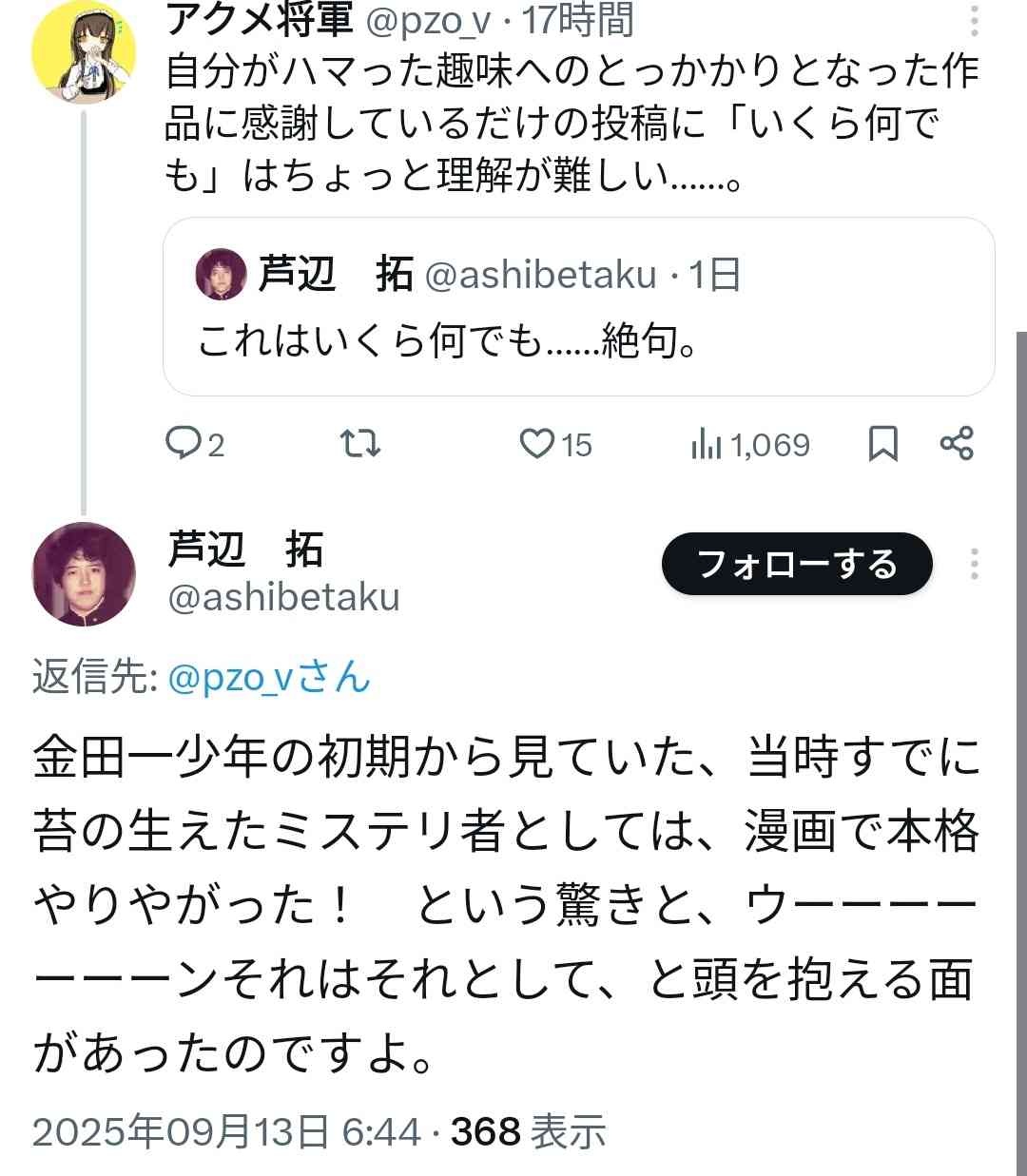The image size is (1027, 1176).
Task: Click small avatar in quoted post
Action: pyautogui.click(x=221, y=275)
